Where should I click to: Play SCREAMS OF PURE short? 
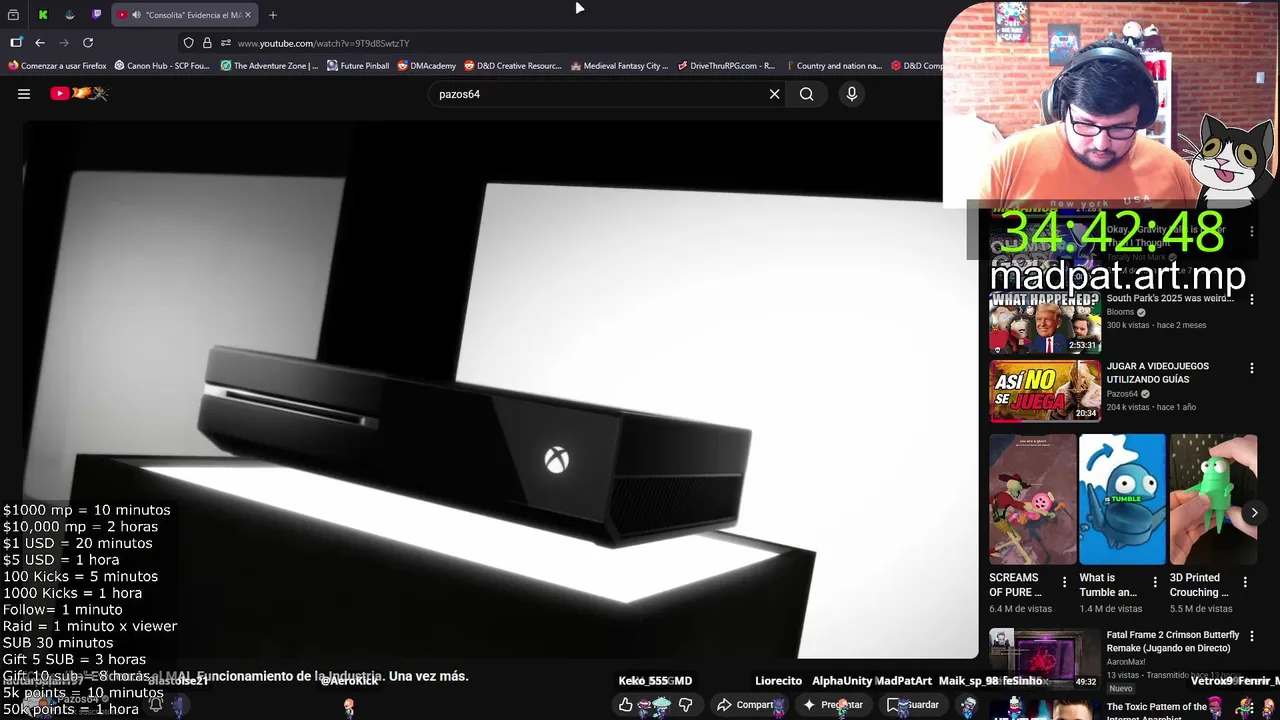[1033, 499]
